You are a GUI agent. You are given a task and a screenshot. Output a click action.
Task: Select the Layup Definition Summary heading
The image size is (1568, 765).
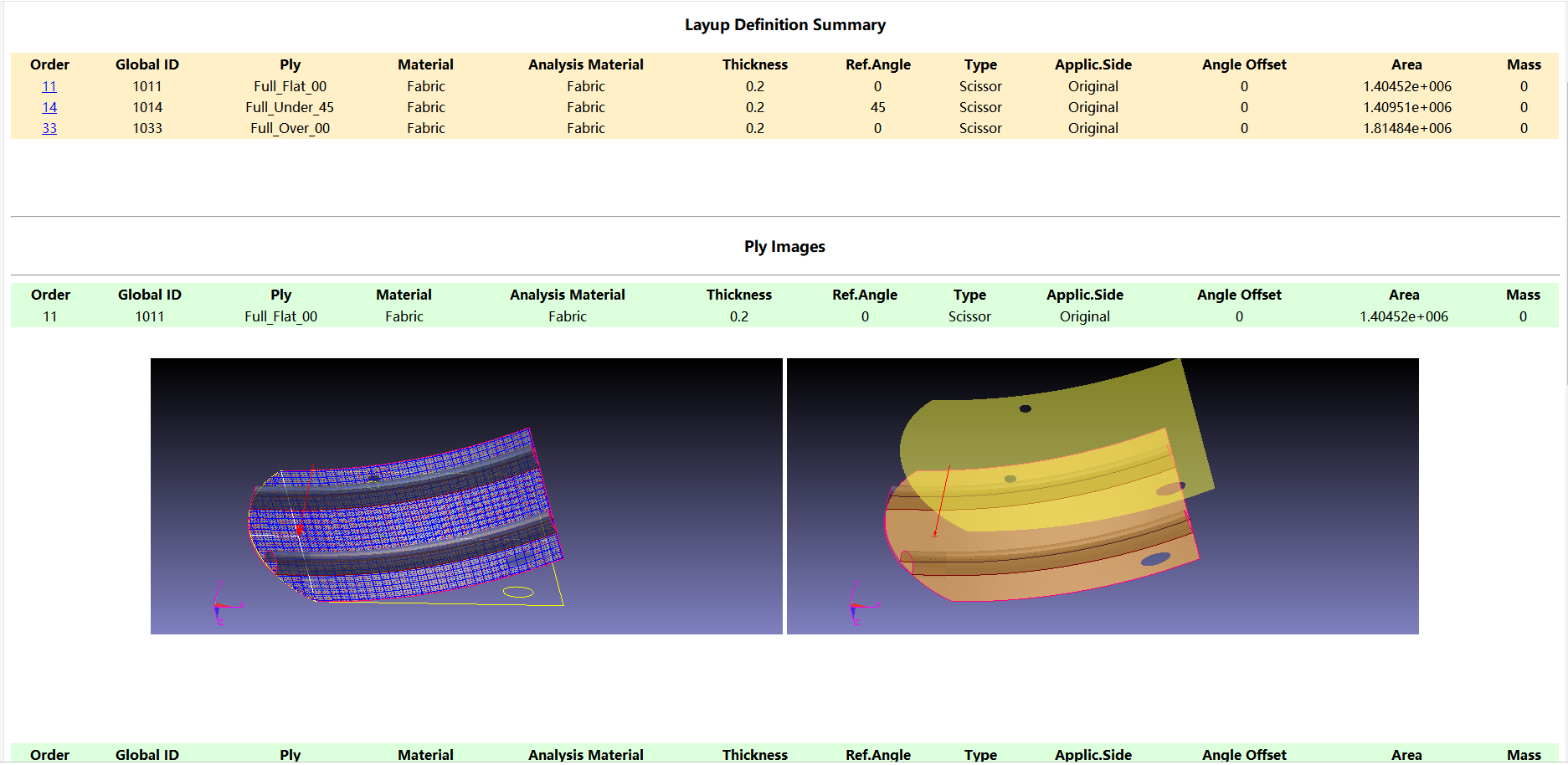pyautogui.click(x=784, y=25)
